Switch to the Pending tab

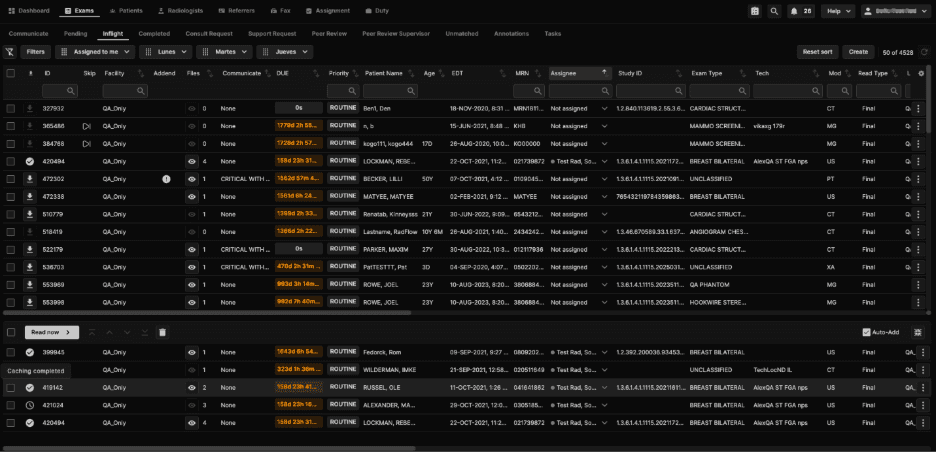[x=76, y=33]
